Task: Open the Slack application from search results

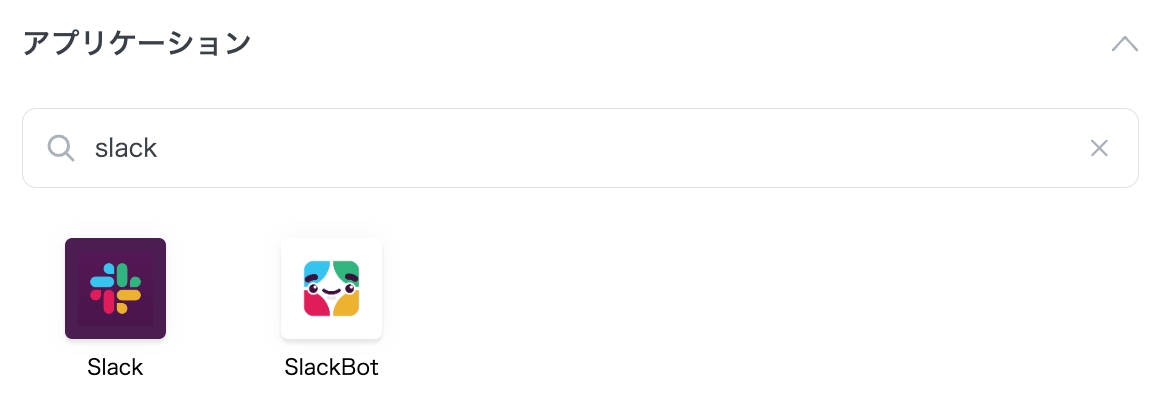Action: tap(115, 288)
